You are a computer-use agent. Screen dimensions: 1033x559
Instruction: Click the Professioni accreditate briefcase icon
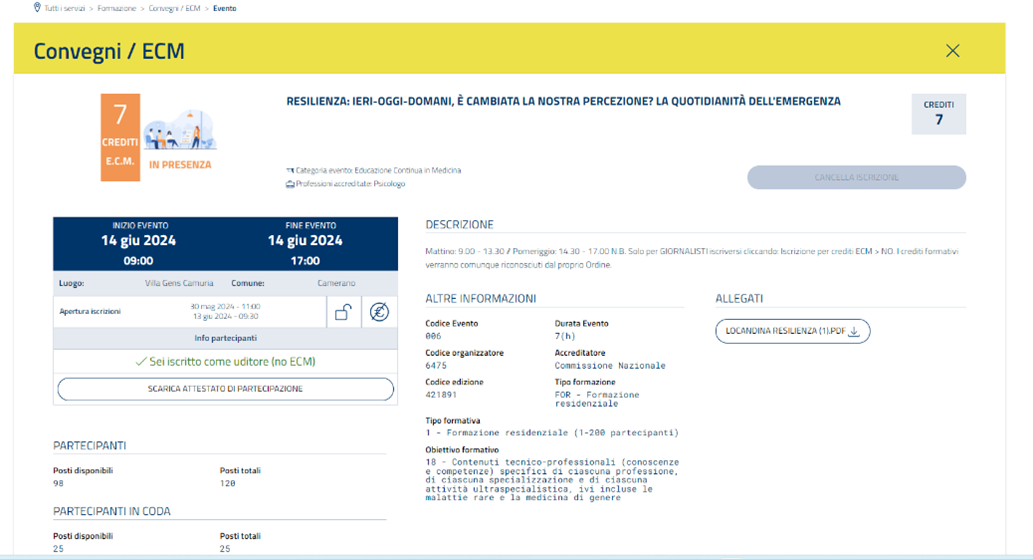point(290,185)
